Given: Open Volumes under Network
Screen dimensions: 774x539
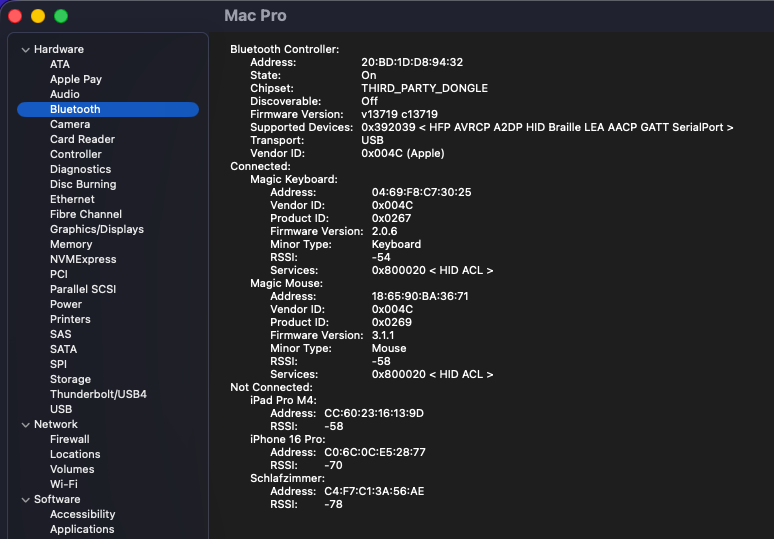Looking at the screenshot, I should point(72,469).
